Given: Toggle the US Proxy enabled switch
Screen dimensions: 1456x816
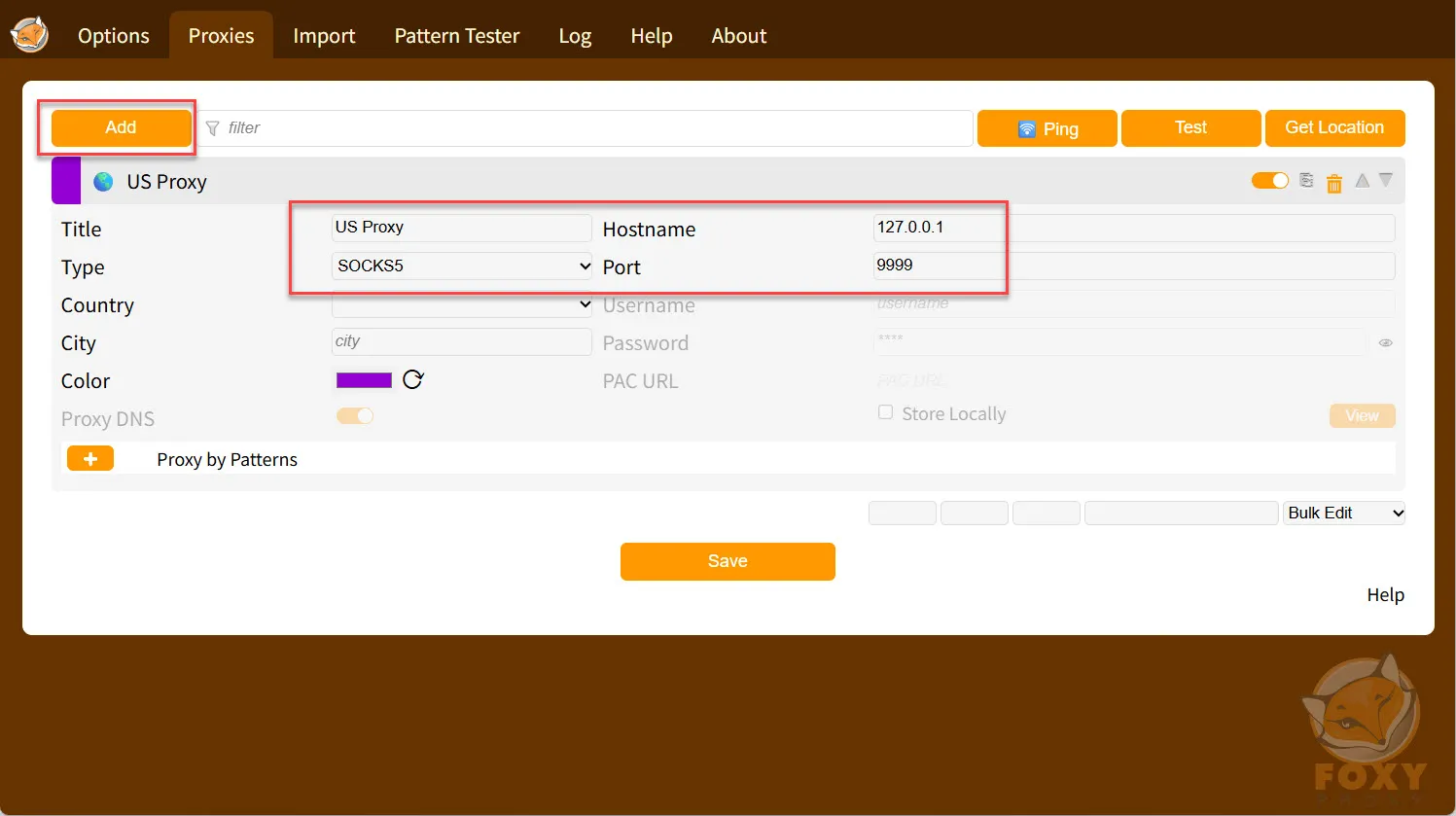Looking at the screenshot, I should coord(1269,181).
